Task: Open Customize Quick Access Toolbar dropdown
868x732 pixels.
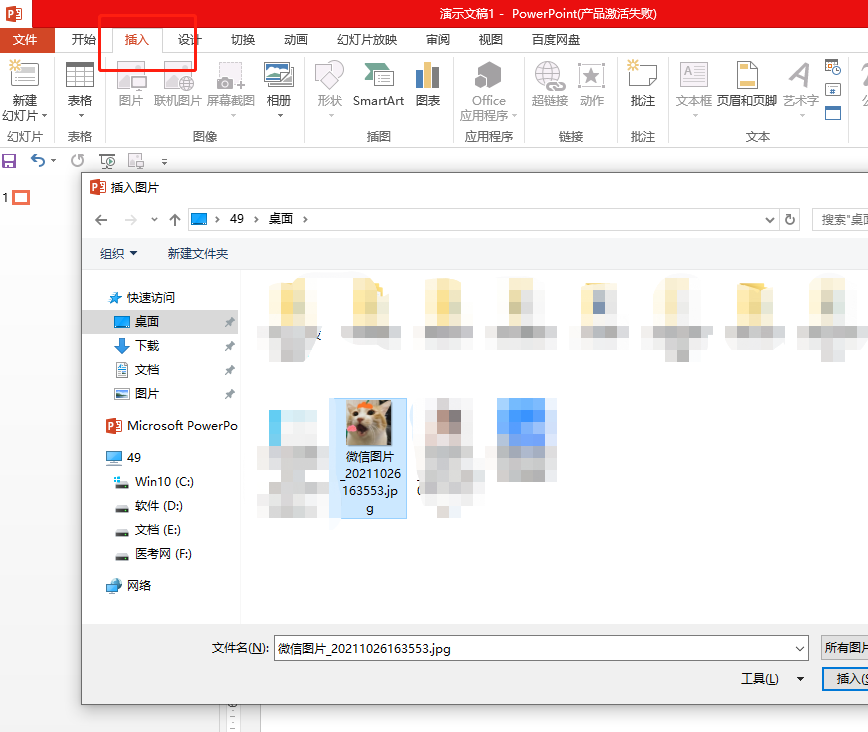Action: tap(164, 162)
